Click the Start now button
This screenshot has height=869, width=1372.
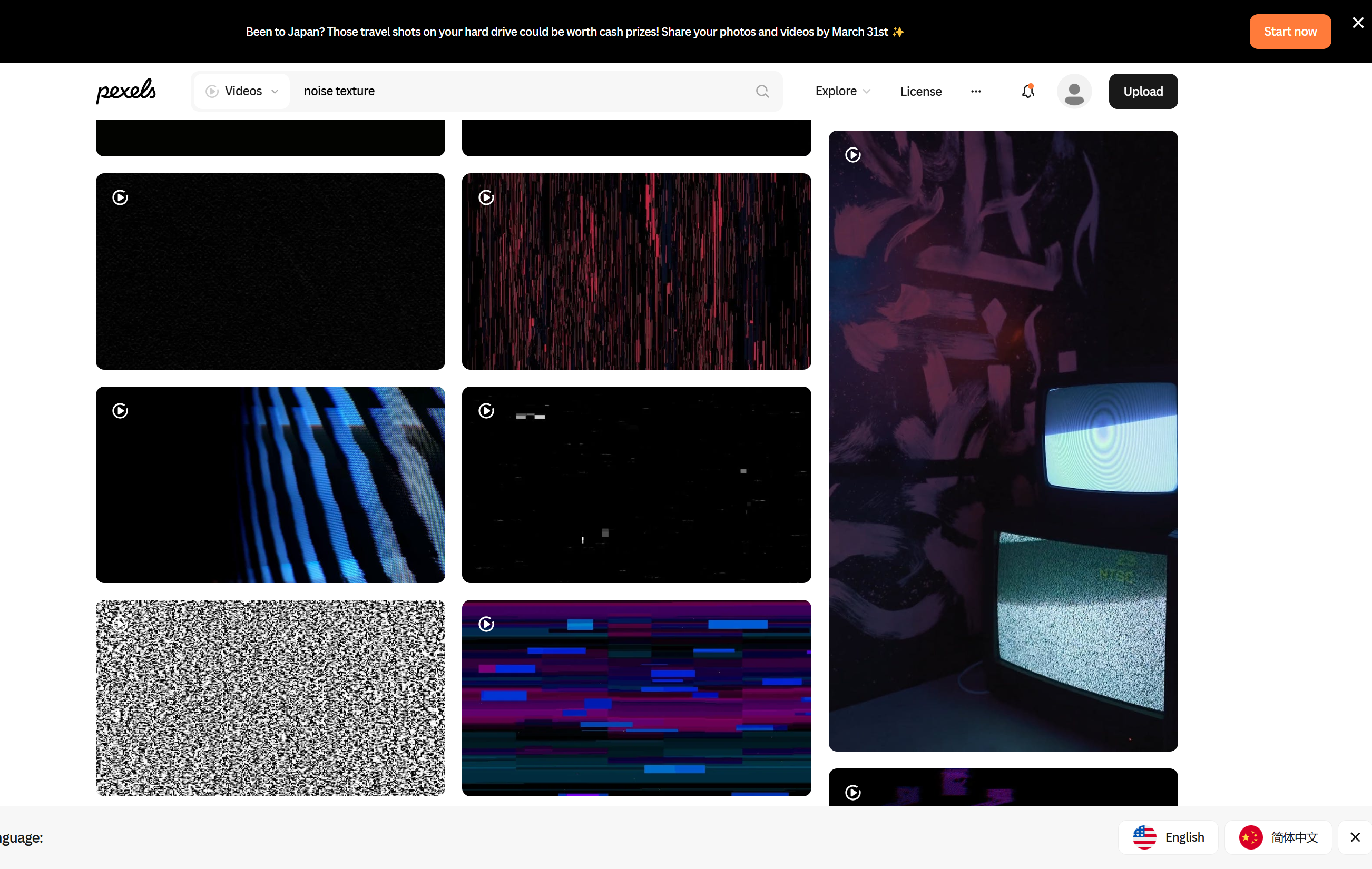[1290, 31]
